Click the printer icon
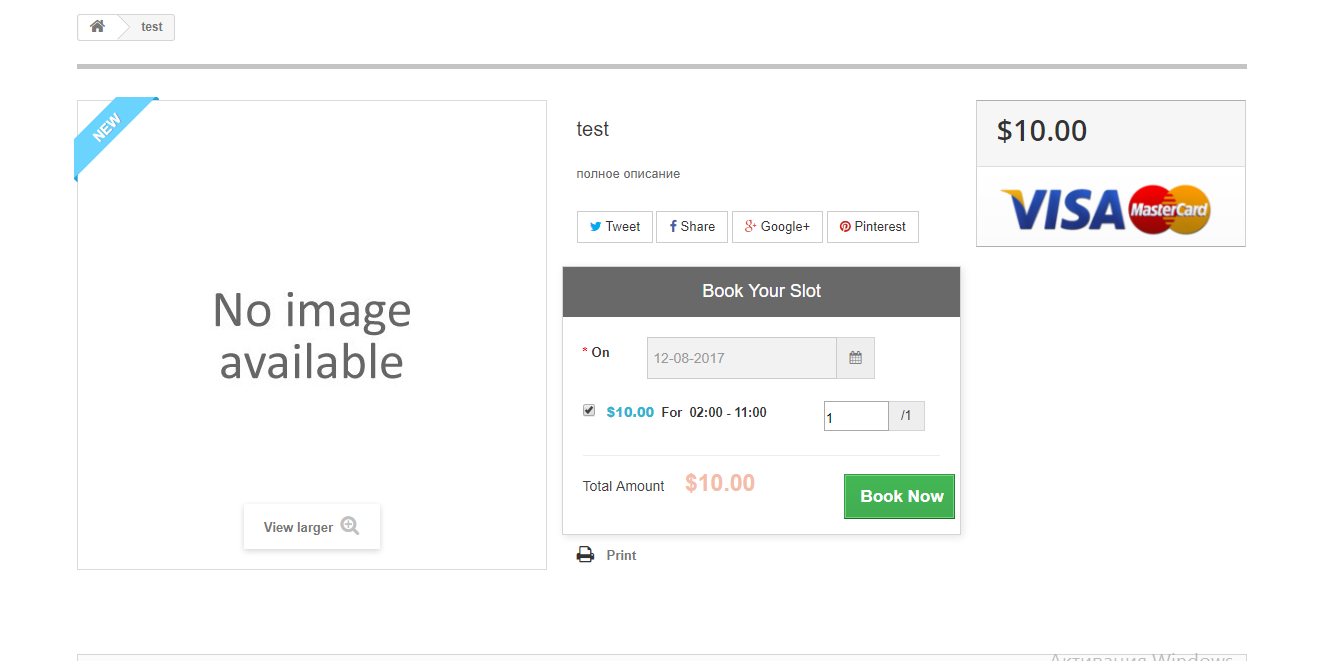1343x661 pixels. [585, 555]
